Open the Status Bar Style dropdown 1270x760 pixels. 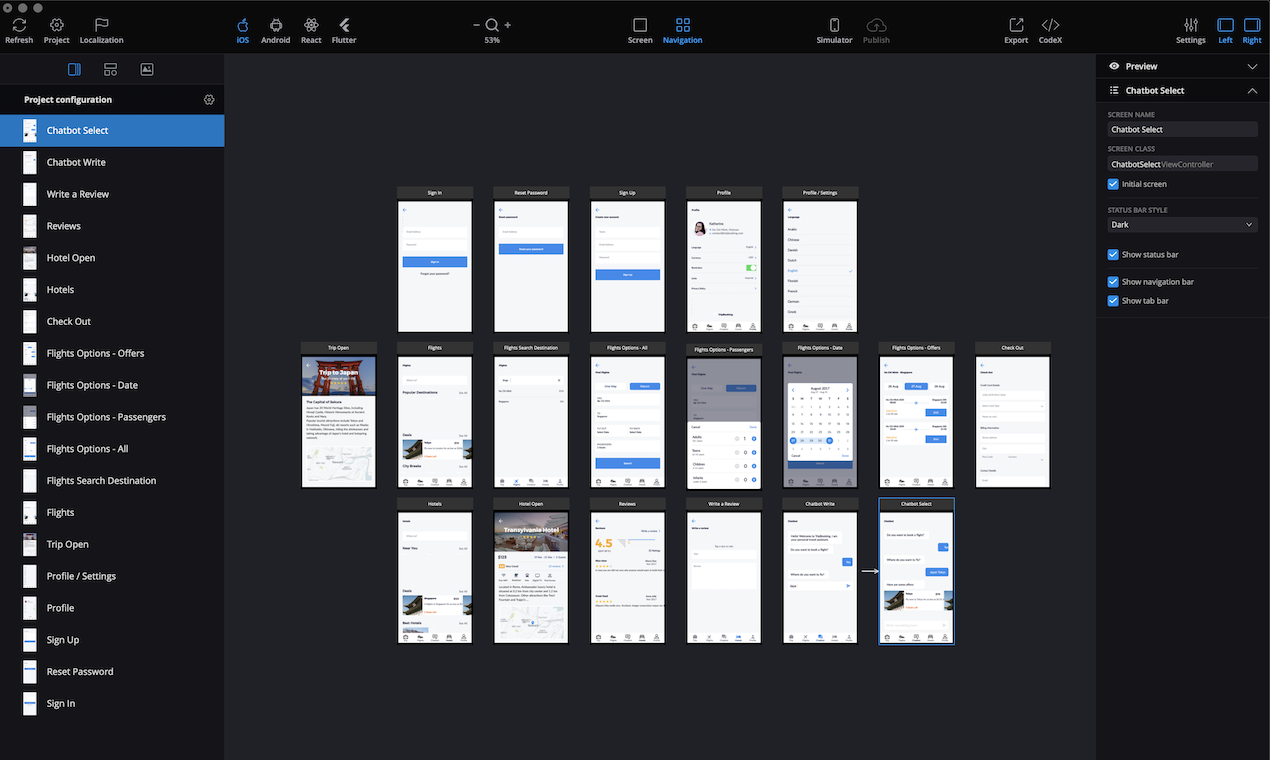click(1181, 224)
